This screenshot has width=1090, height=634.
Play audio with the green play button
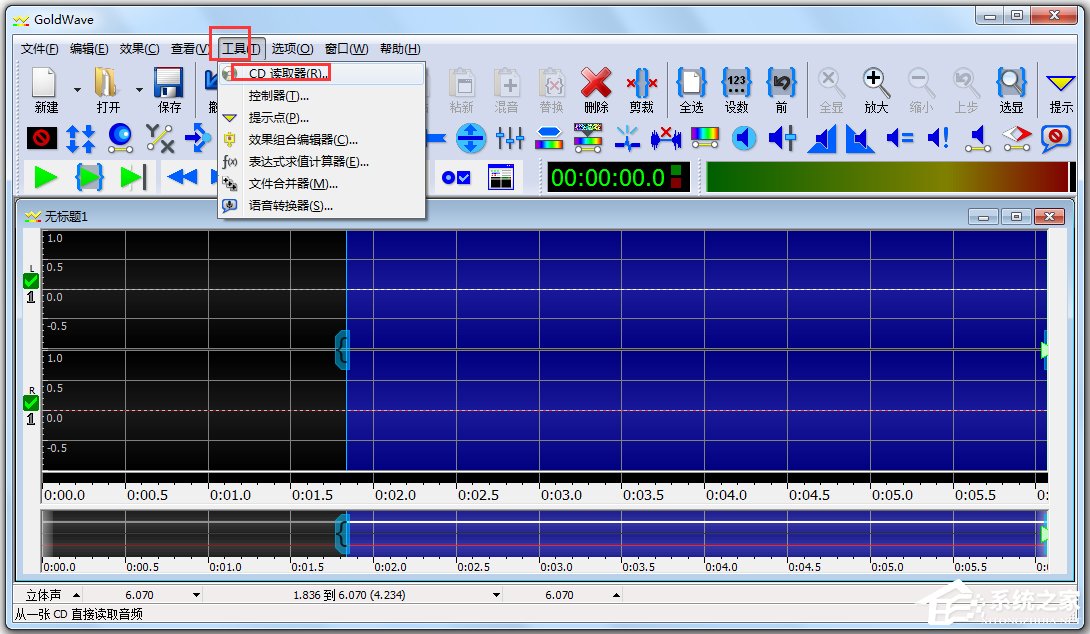coord(45,178)
